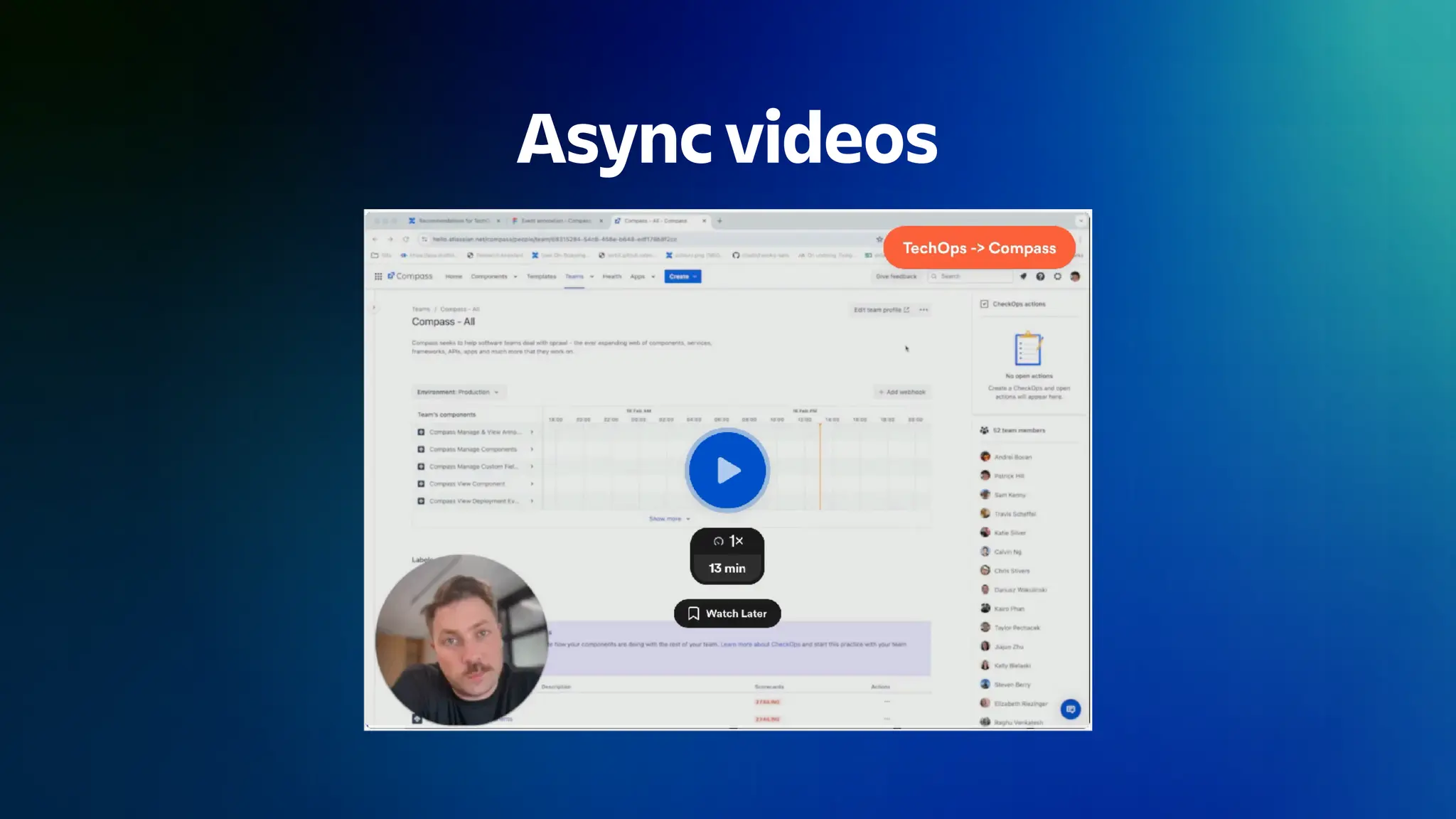This screenshot has width=1456, height=819.
Task: Switch to the Event annotation browser tab
Action: coord(557,220)
